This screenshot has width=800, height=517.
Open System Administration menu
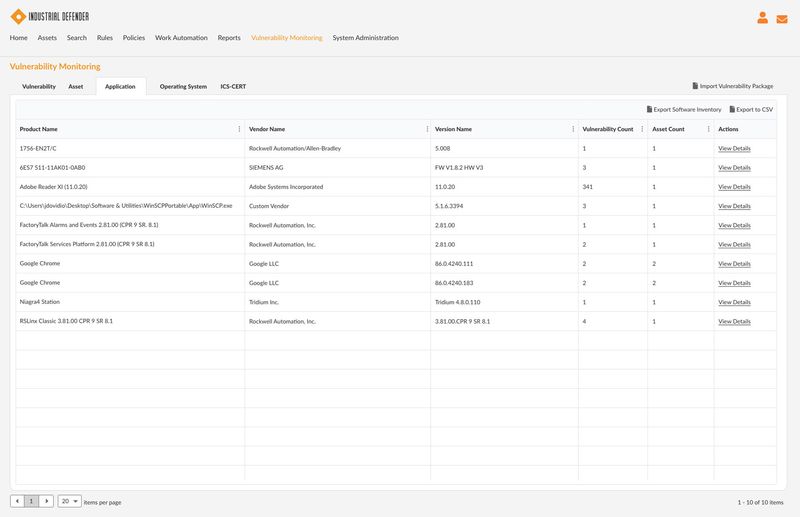pos(365,38)
